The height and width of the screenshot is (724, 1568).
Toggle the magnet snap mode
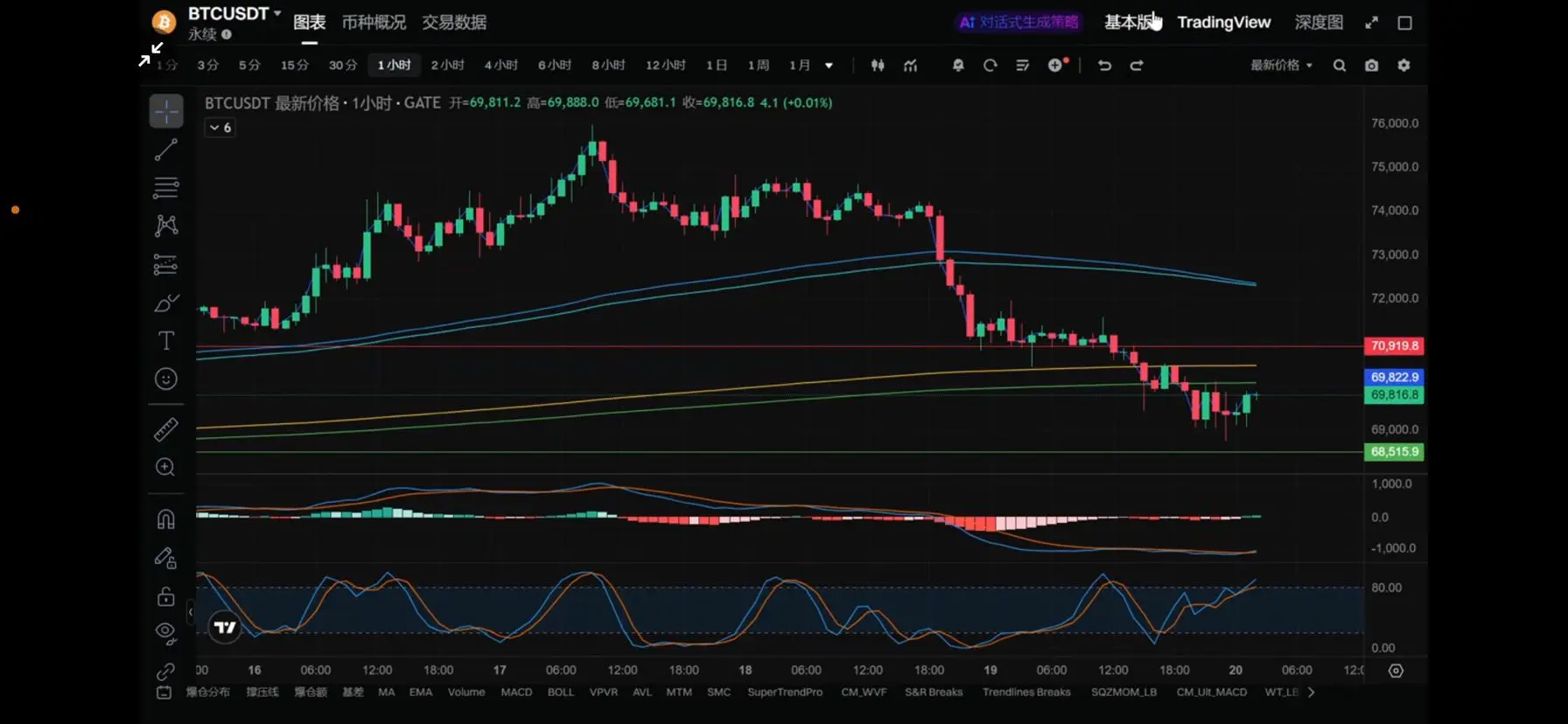(166, 519)
